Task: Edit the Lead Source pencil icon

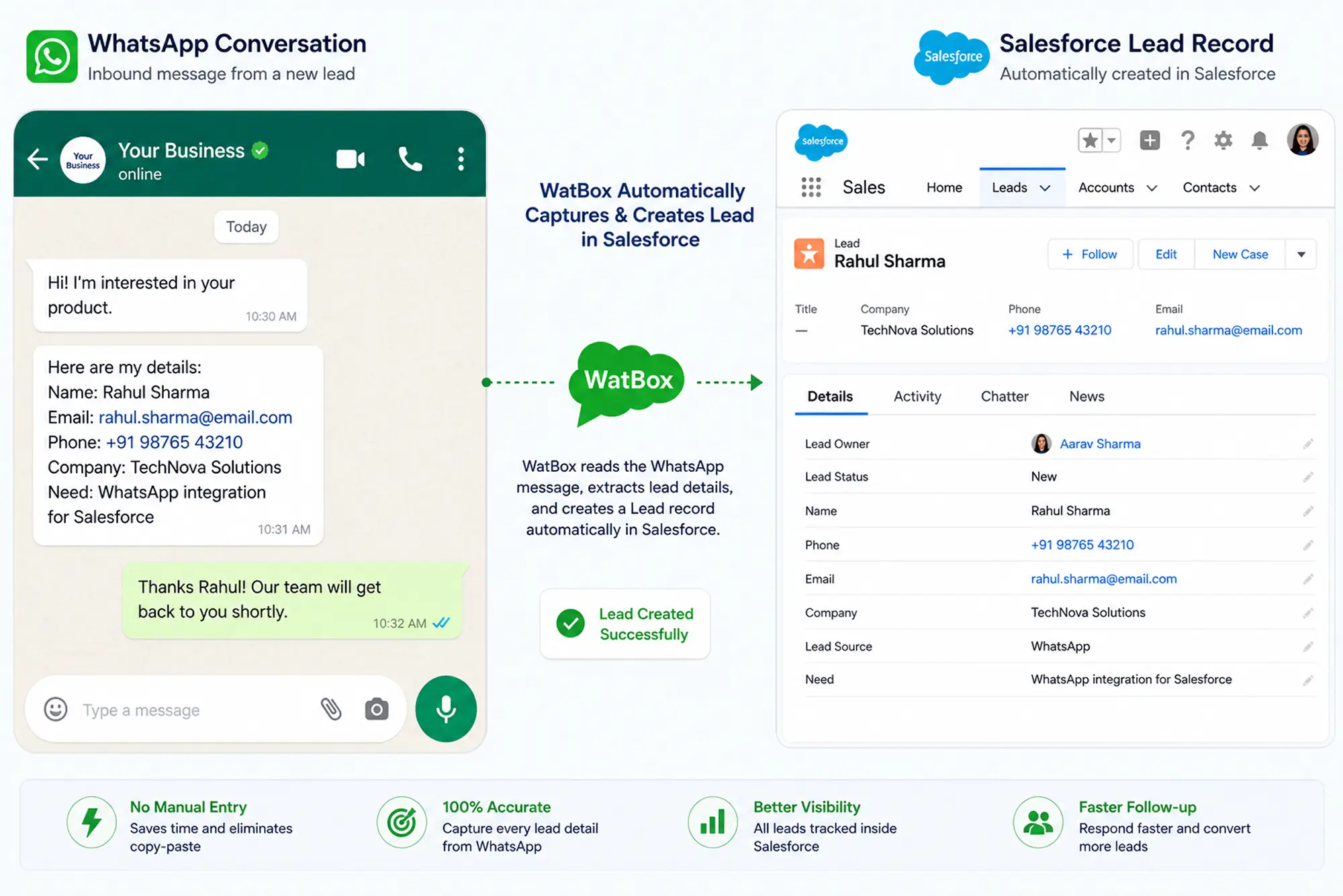Action: 1308,646
